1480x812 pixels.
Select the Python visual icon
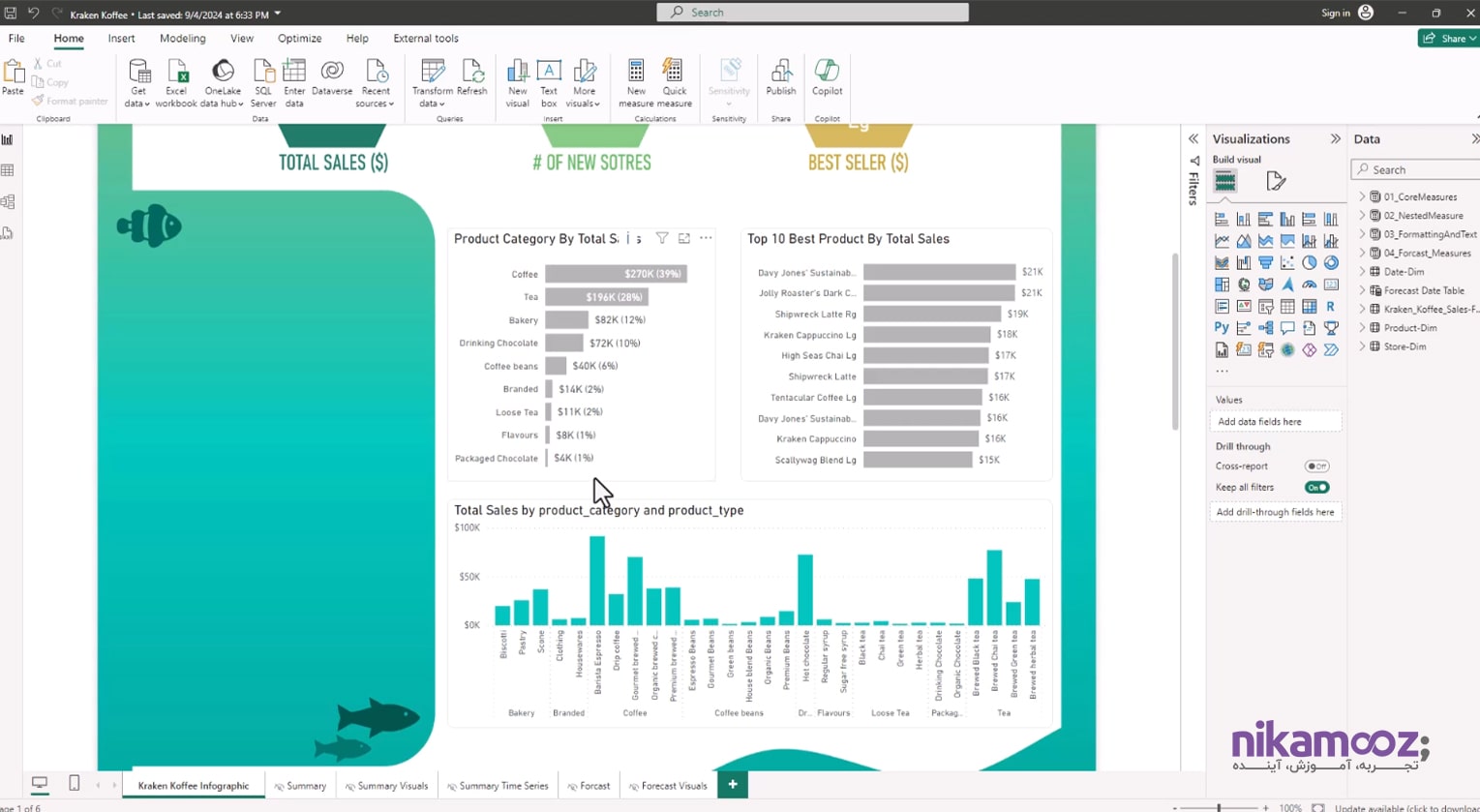click(x=1222, y=328)
